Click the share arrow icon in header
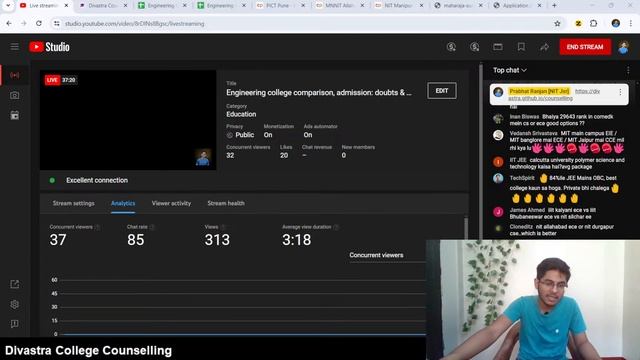The width and height of the screenshot is (640, 360). [544, 47]
